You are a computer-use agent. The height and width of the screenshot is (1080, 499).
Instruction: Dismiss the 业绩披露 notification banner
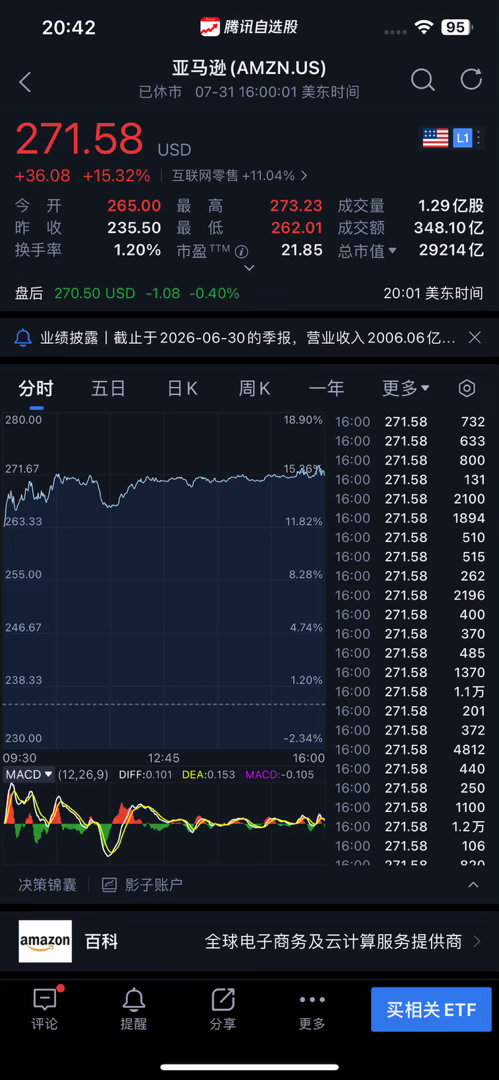pyautogui.click(x=475, y=338)
